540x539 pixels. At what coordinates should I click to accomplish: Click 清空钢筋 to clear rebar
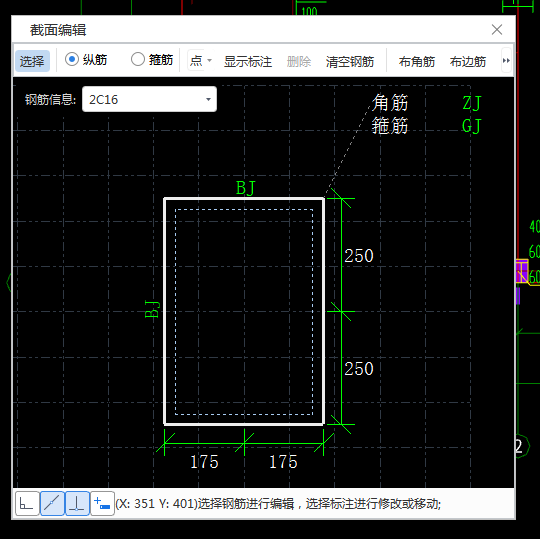pos(350,62)
